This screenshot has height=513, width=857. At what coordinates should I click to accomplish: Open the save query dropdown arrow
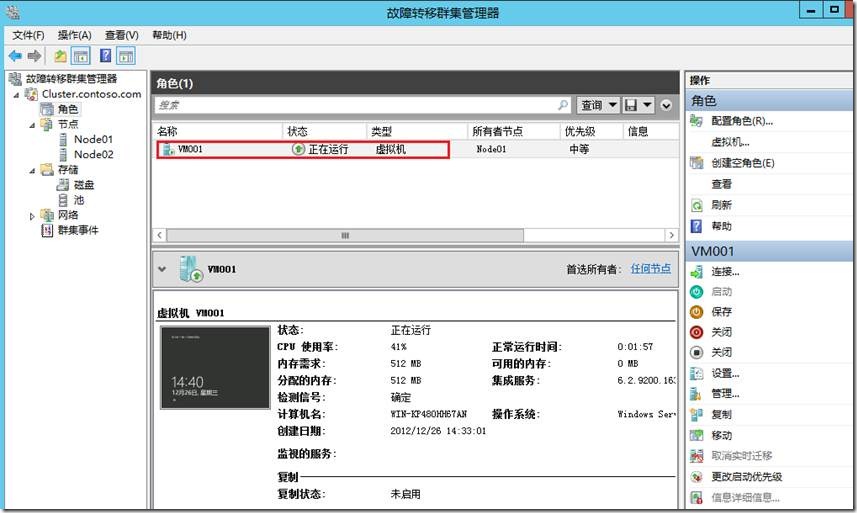(x=647, y=105)
